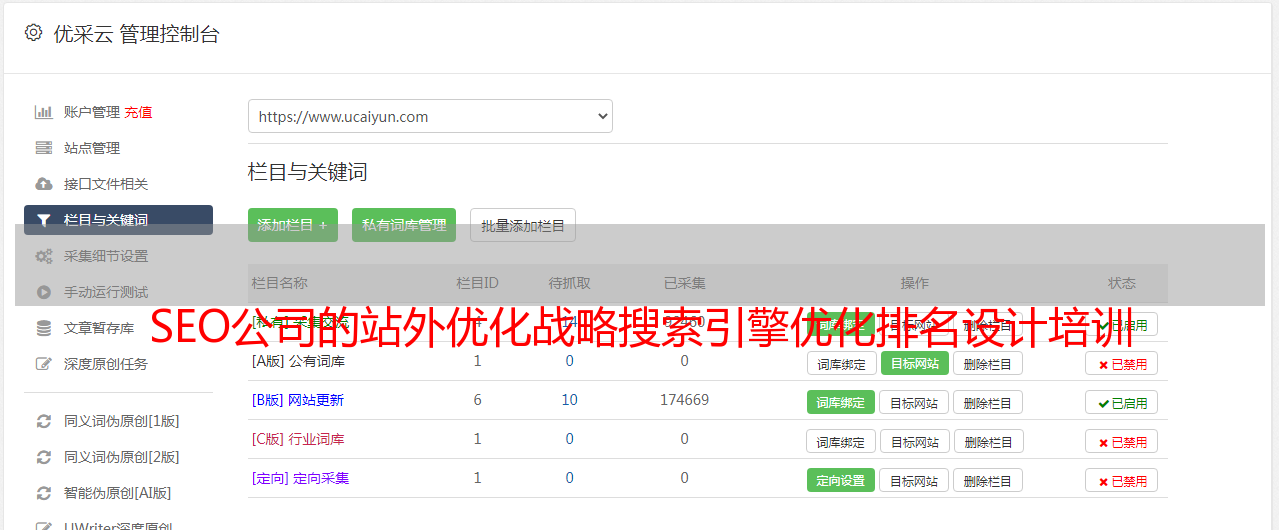Click the 栏目名称 column header

(x=280, y=283)
